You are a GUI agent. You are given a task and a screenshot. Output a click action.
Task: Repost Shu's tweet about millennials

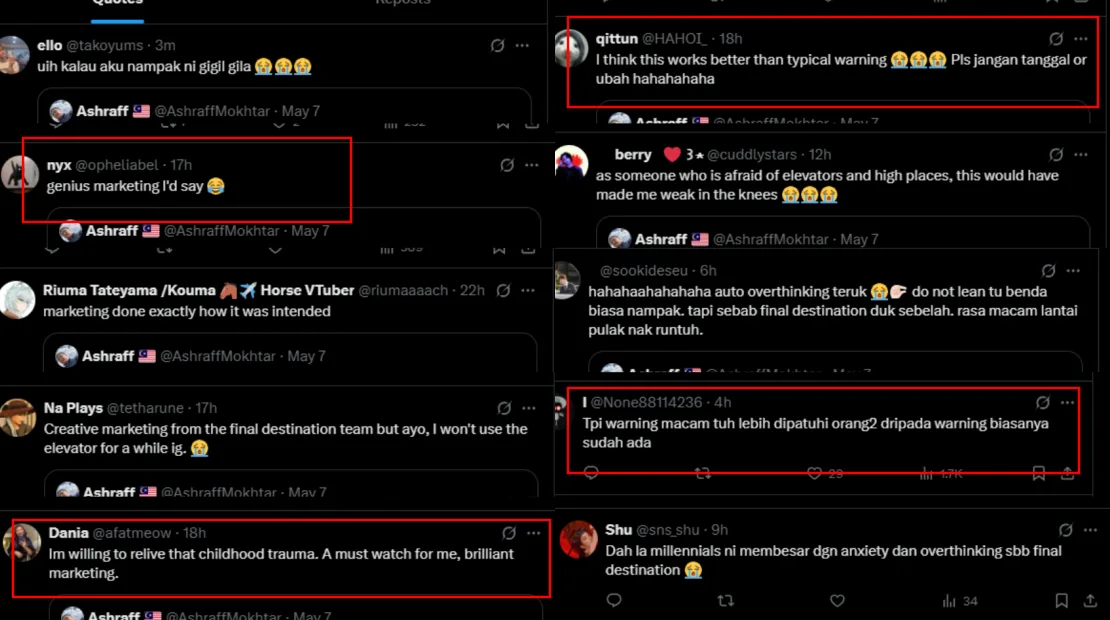(727, 601)
